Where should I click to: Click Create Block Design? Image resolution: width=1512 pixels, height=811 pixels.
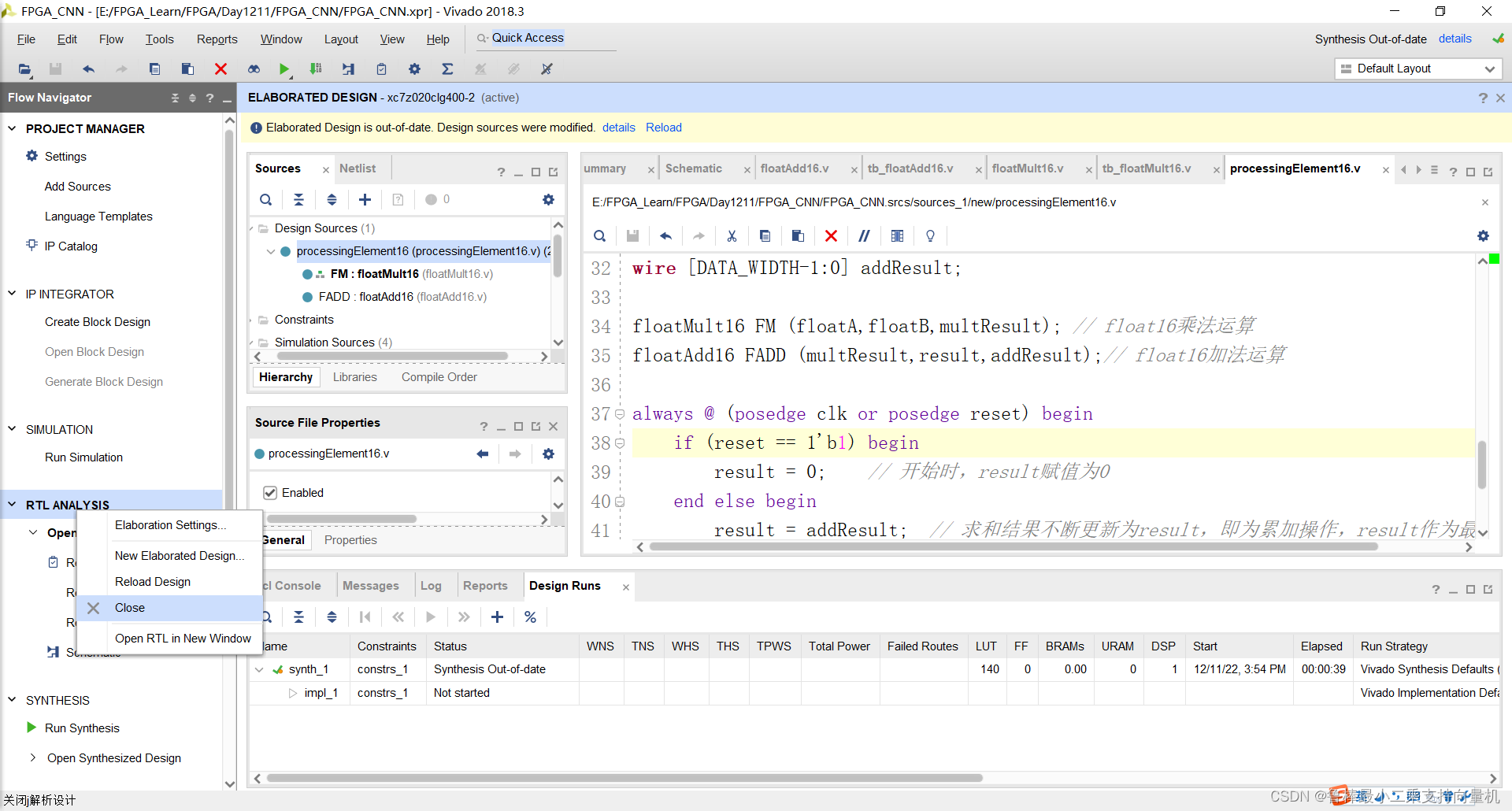click(98, 322)
